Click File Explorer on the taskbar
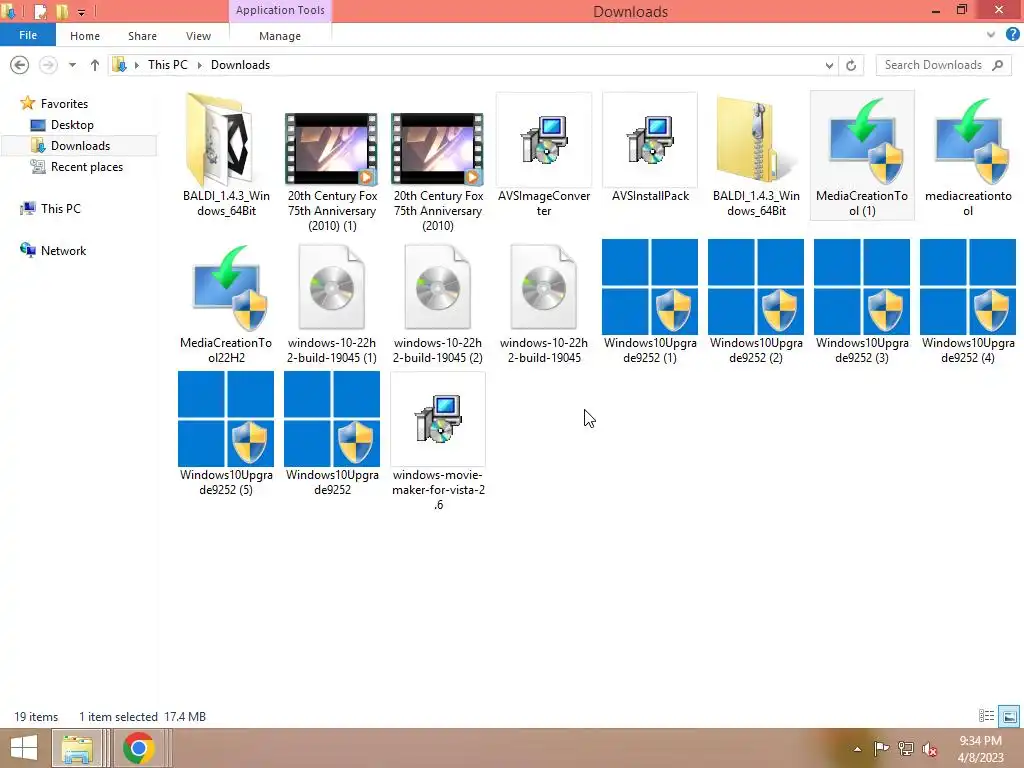This screenshot has width=1024, height=768. [77, 748]
